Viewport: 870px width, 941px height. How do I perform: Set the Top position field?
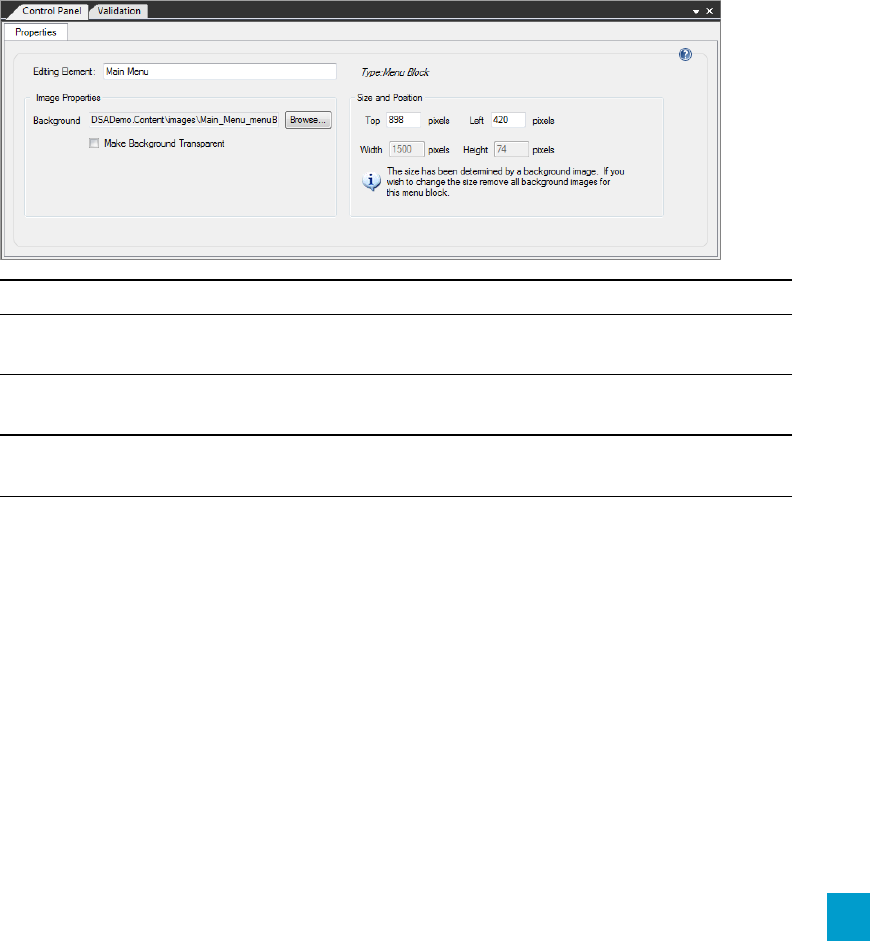coord(403,120)
